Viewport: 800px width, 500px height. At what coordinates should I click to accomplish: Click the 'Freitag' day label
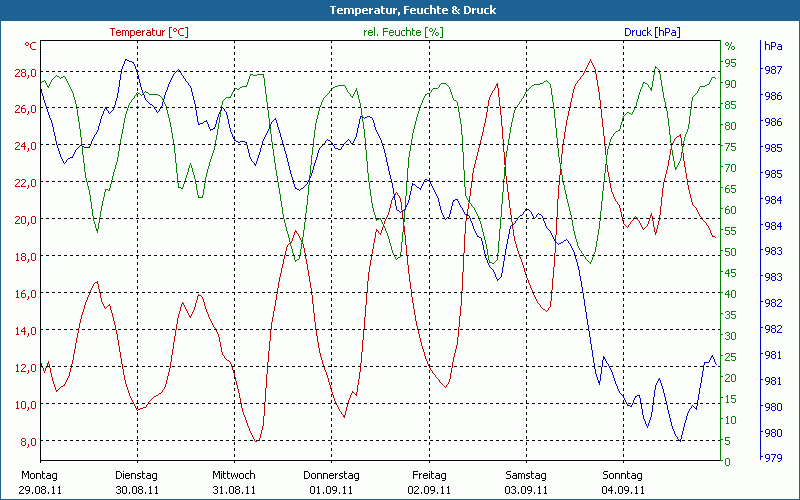429,476
